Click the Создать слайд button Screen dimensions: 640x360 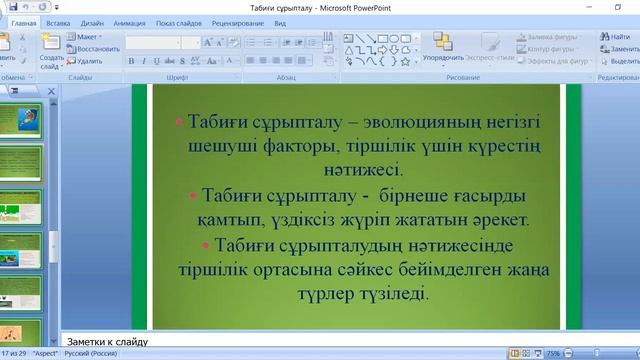pos(52,51)
